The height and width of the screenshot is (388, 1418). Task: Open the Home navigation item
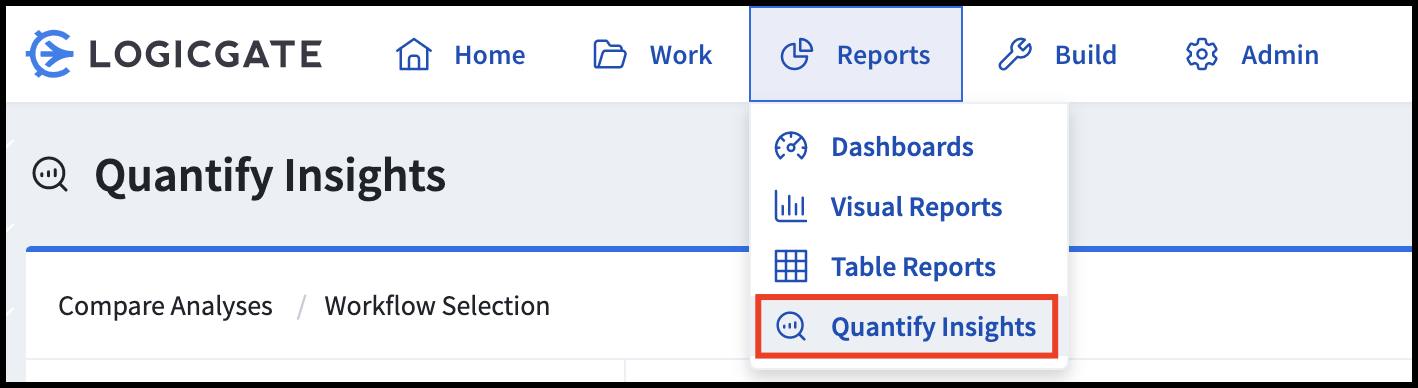(x=461, y=55)
